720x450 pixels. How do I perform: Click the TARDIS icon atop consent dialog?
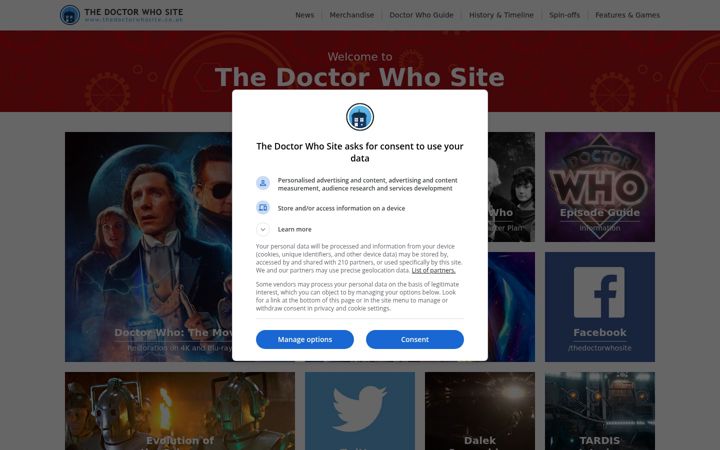click(360, 117)
